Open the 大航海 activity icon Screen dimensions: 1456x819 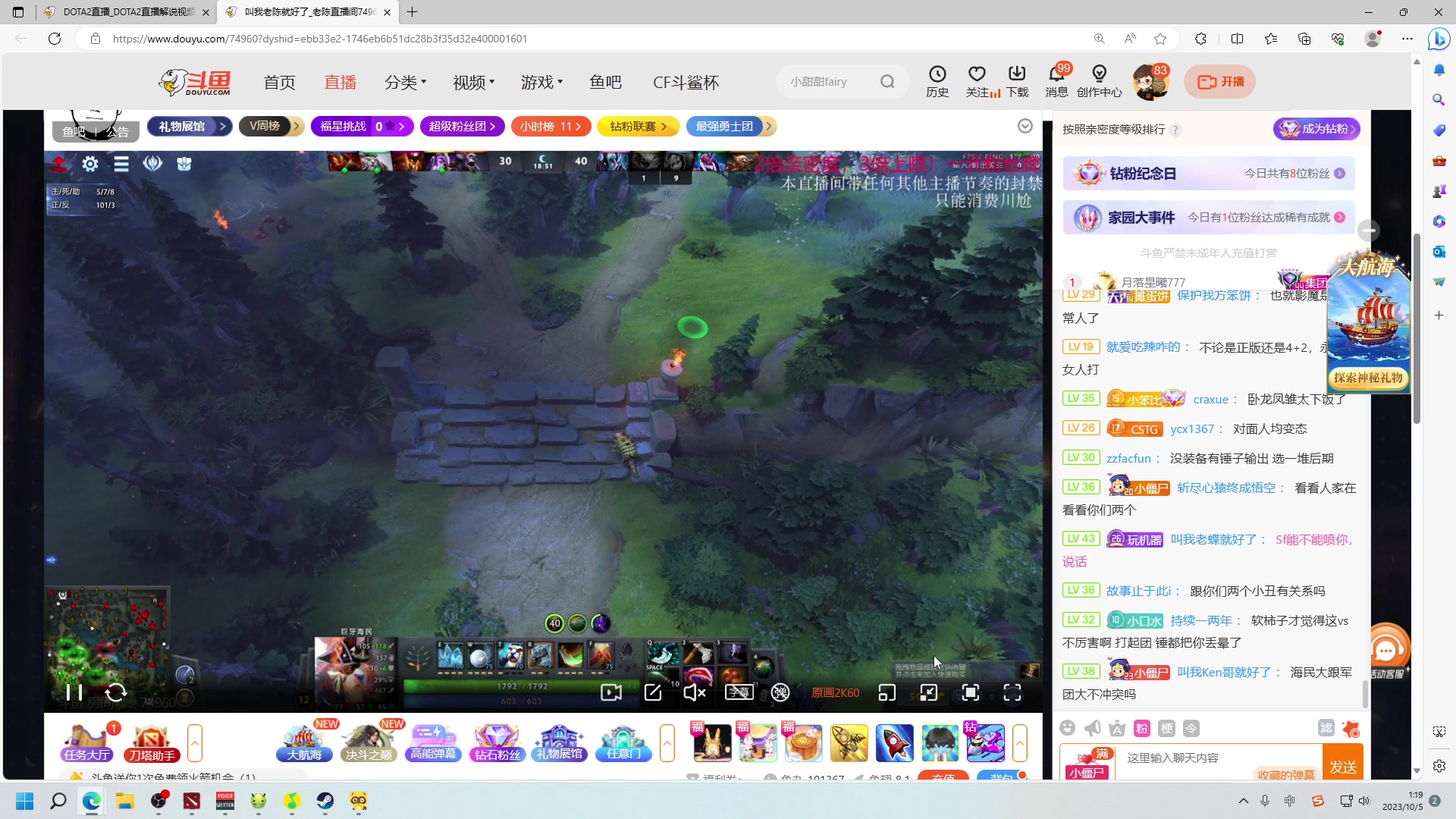point(304,742)
